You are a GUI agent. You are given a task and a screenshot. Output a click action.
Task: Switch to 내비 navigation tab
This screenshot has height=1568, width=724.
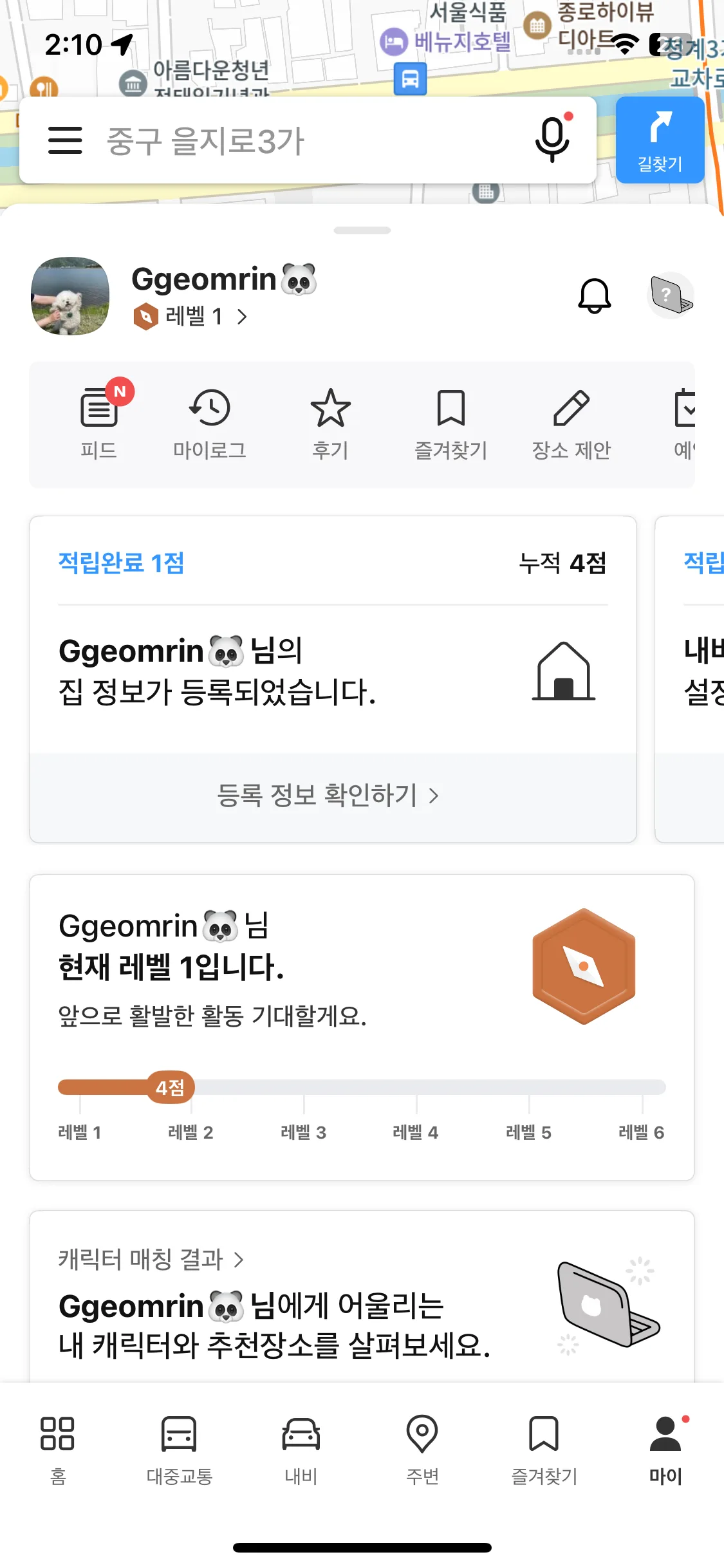(x=301, y=1450)
